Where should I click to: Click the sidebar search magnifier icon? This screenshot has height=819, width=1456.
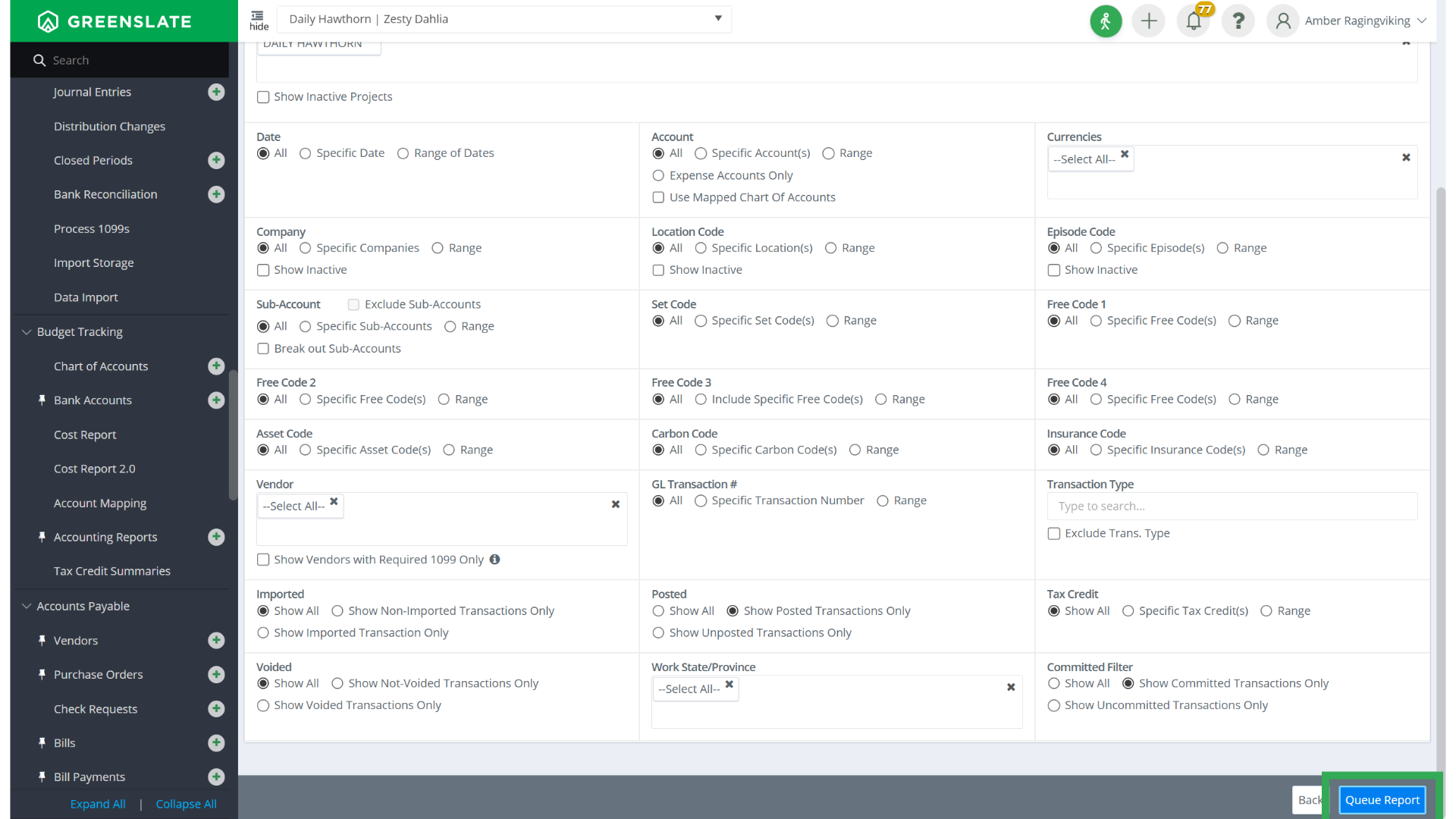coord(39,60)
